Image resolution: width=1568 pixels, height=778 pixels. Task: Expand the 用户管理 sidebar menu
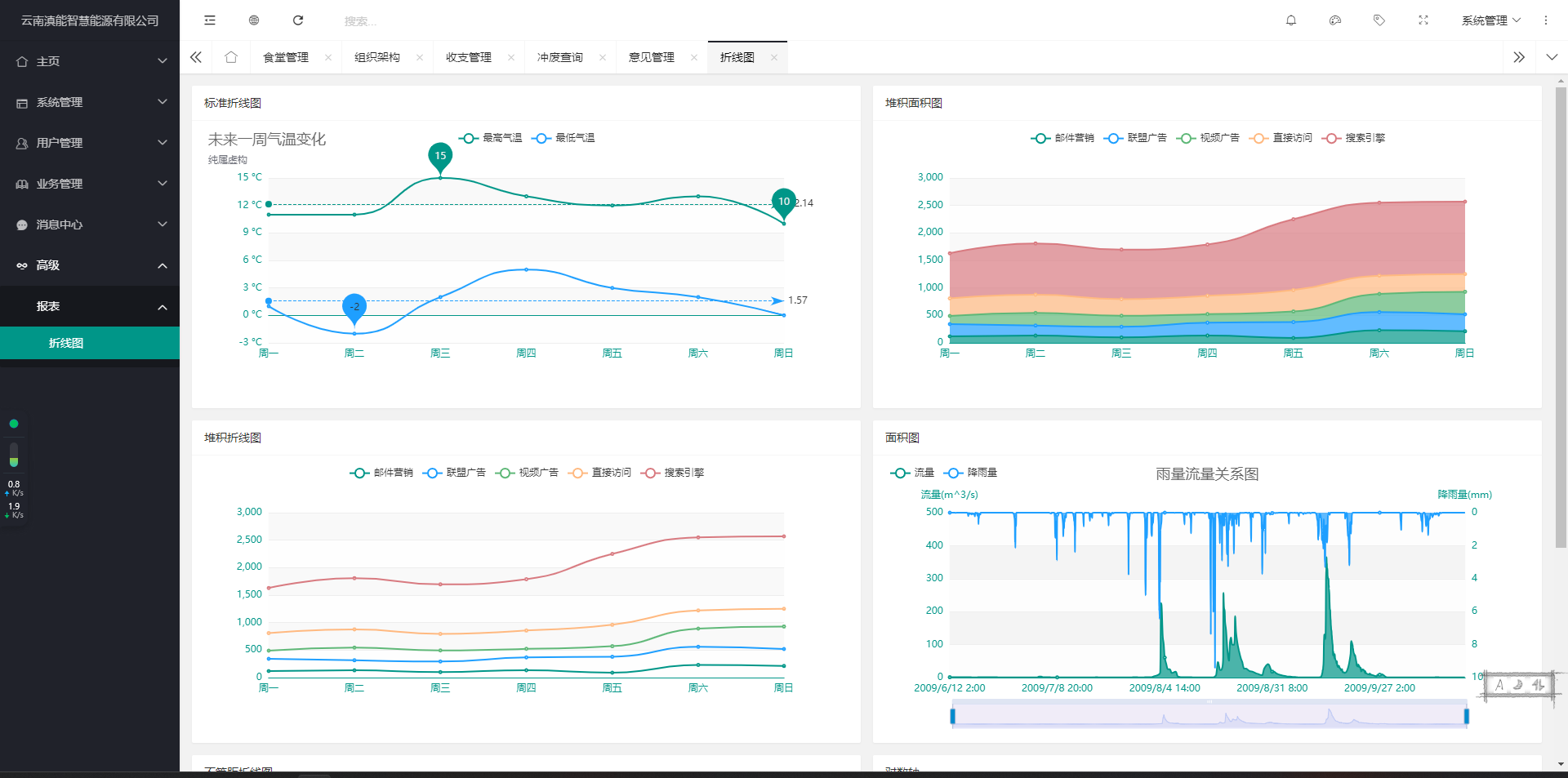pyautogui.click(x=90, y=143)
